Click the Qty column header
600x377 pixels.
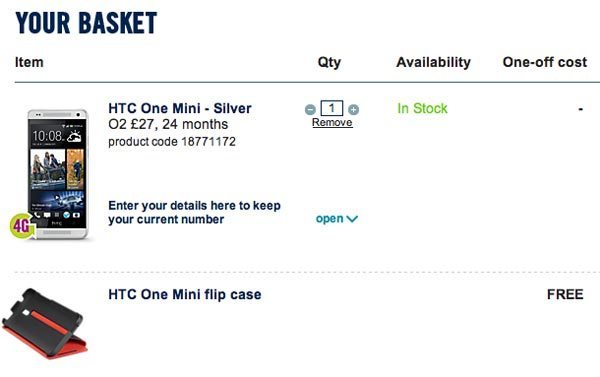pyautogui.click(x=329, y=62)
